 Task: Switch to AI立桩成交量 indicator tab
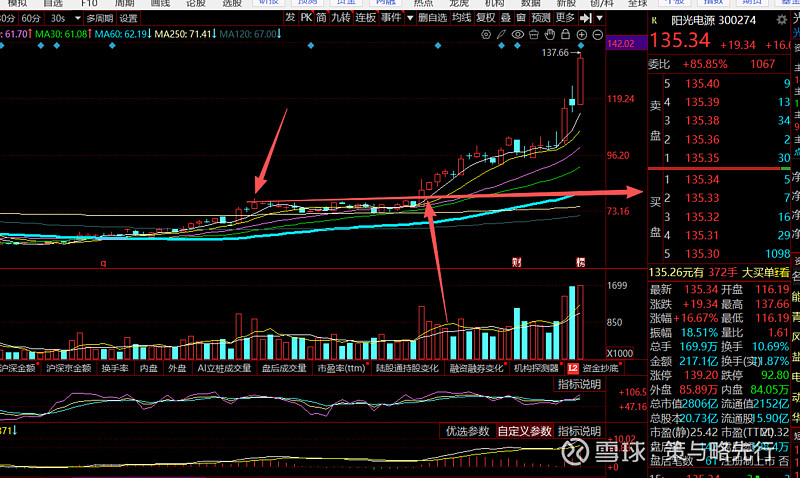(224, 368)
